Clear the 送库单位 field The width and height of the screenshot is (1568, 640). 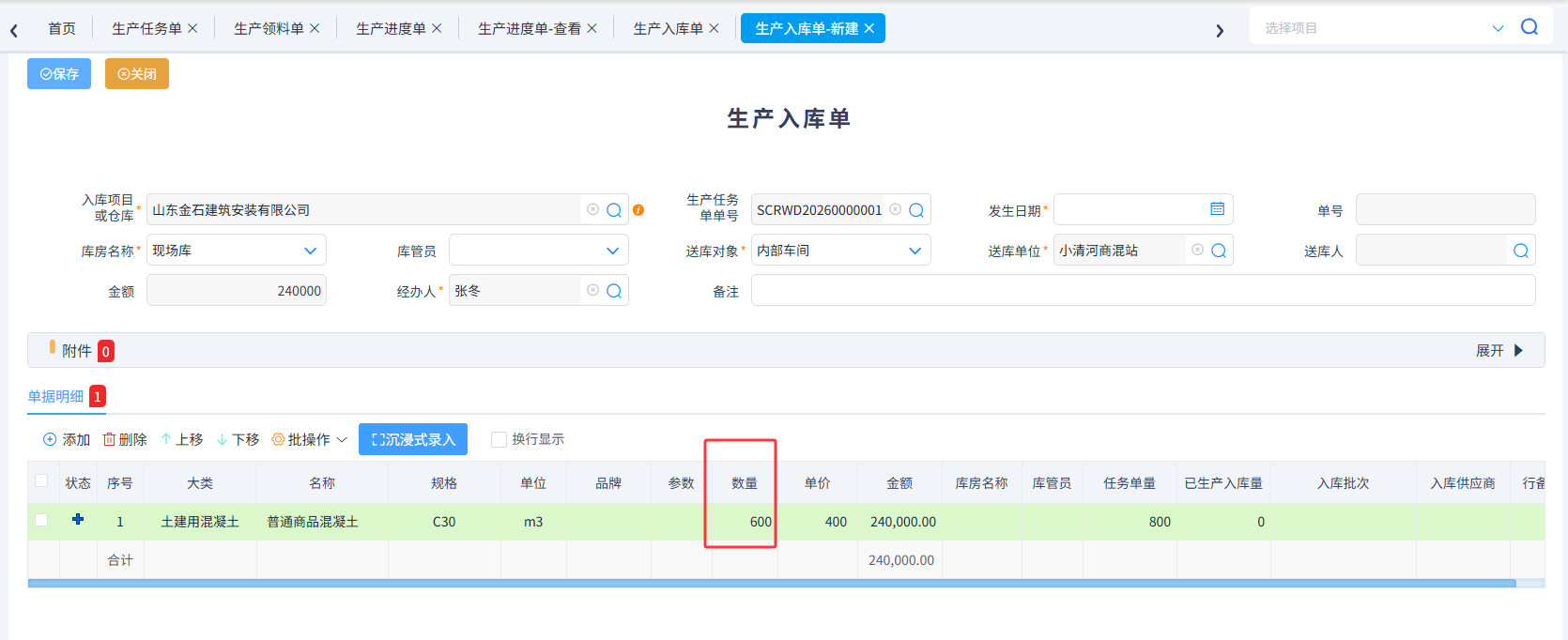[1197, 250]
